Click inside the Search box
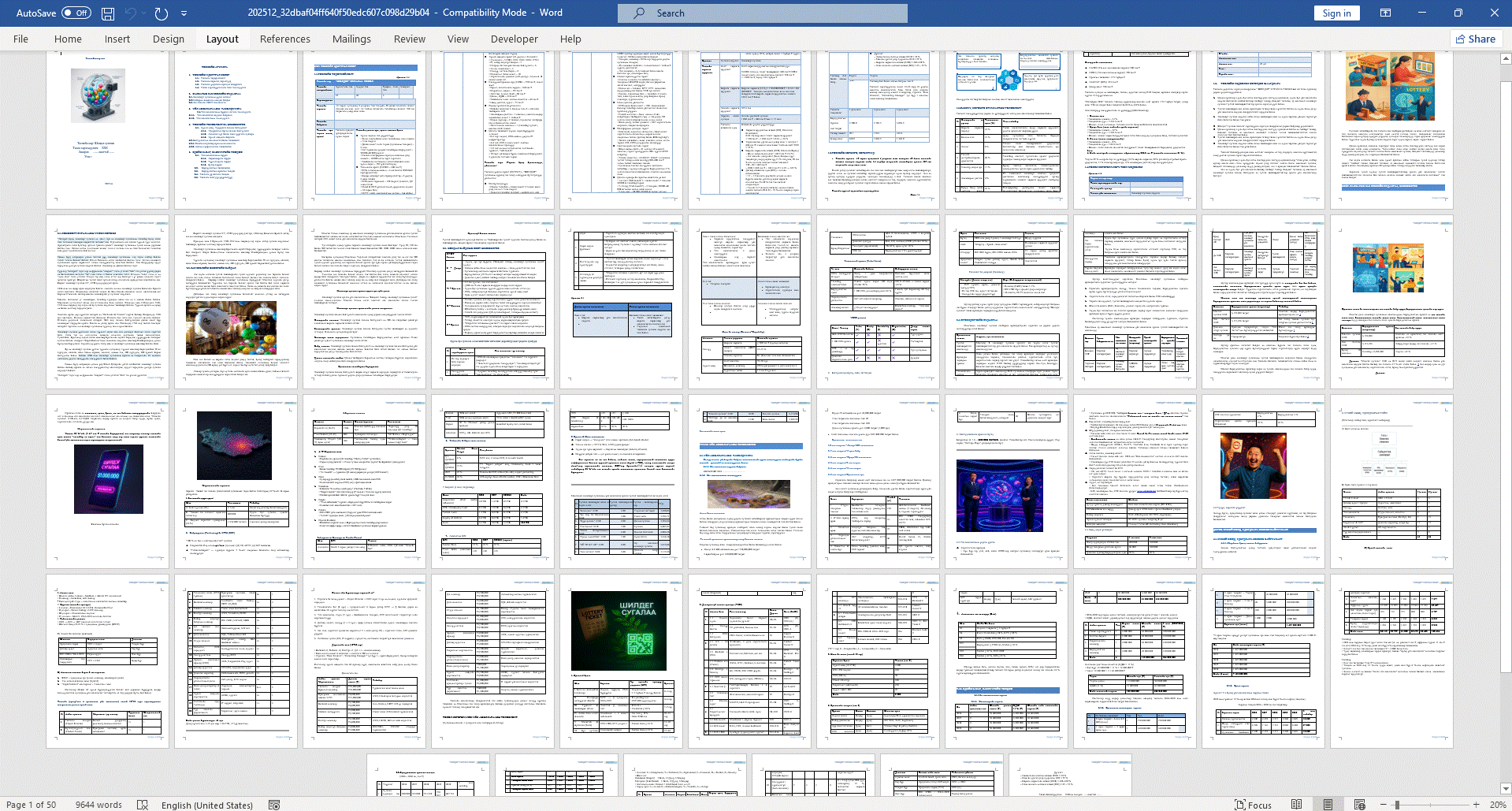This screenshot has width=1512, height=811. click(x=762, y=13)
